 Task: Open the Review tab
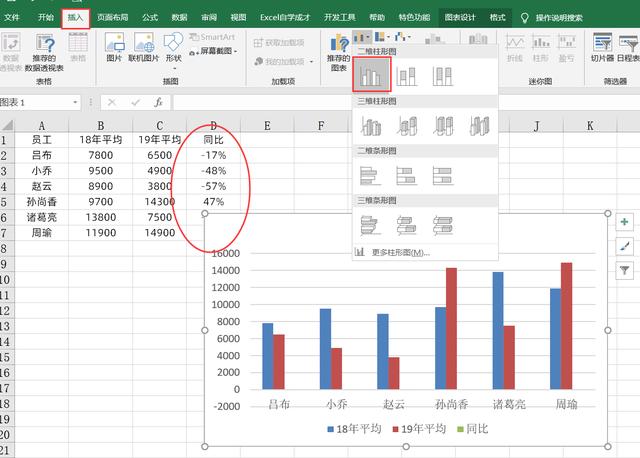tap(209, 18)
